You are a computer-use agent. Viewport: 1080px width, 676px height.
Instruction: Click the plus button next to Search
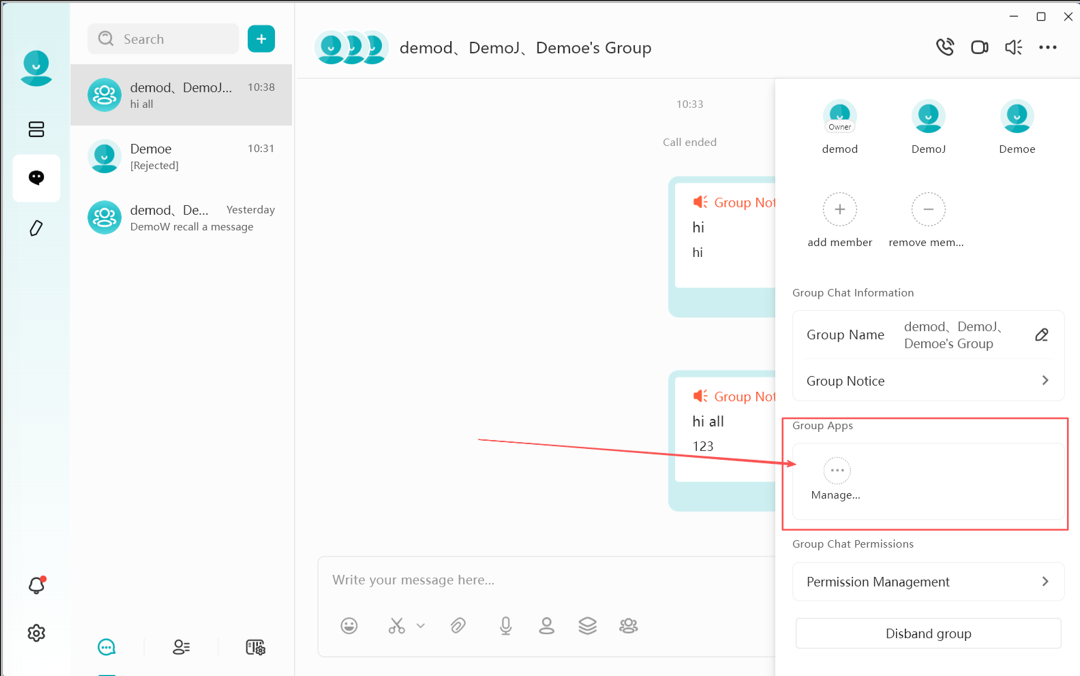coord(261,39)
